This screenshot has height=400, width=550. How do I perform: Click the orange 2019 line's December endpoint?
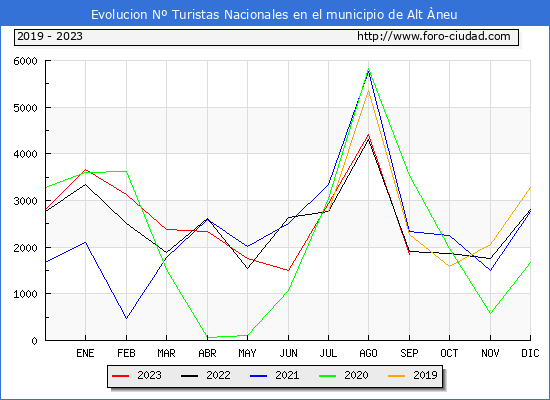pos(530,188)
